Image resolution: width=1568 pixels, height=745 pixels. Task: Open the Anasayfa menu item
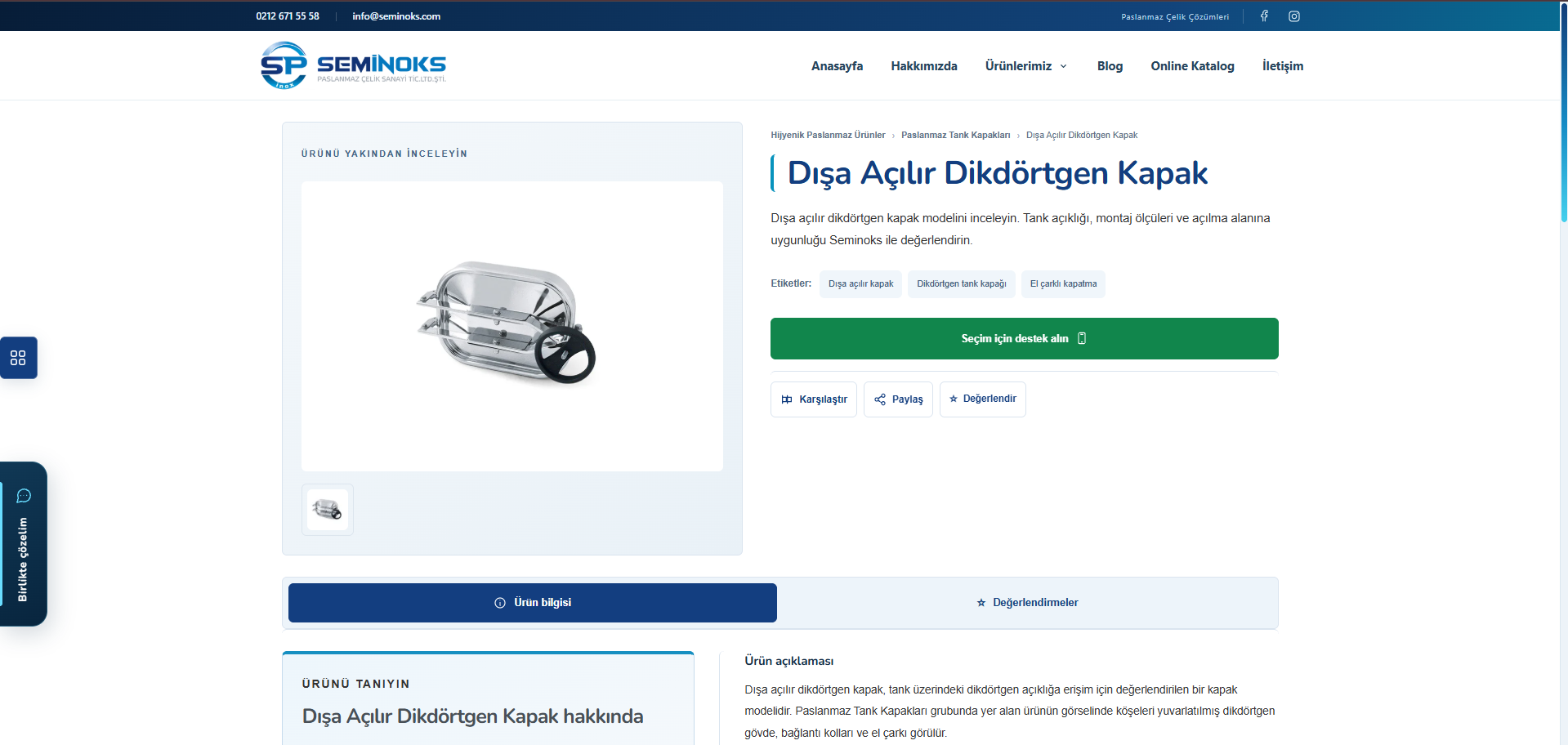tap(837, 66)
